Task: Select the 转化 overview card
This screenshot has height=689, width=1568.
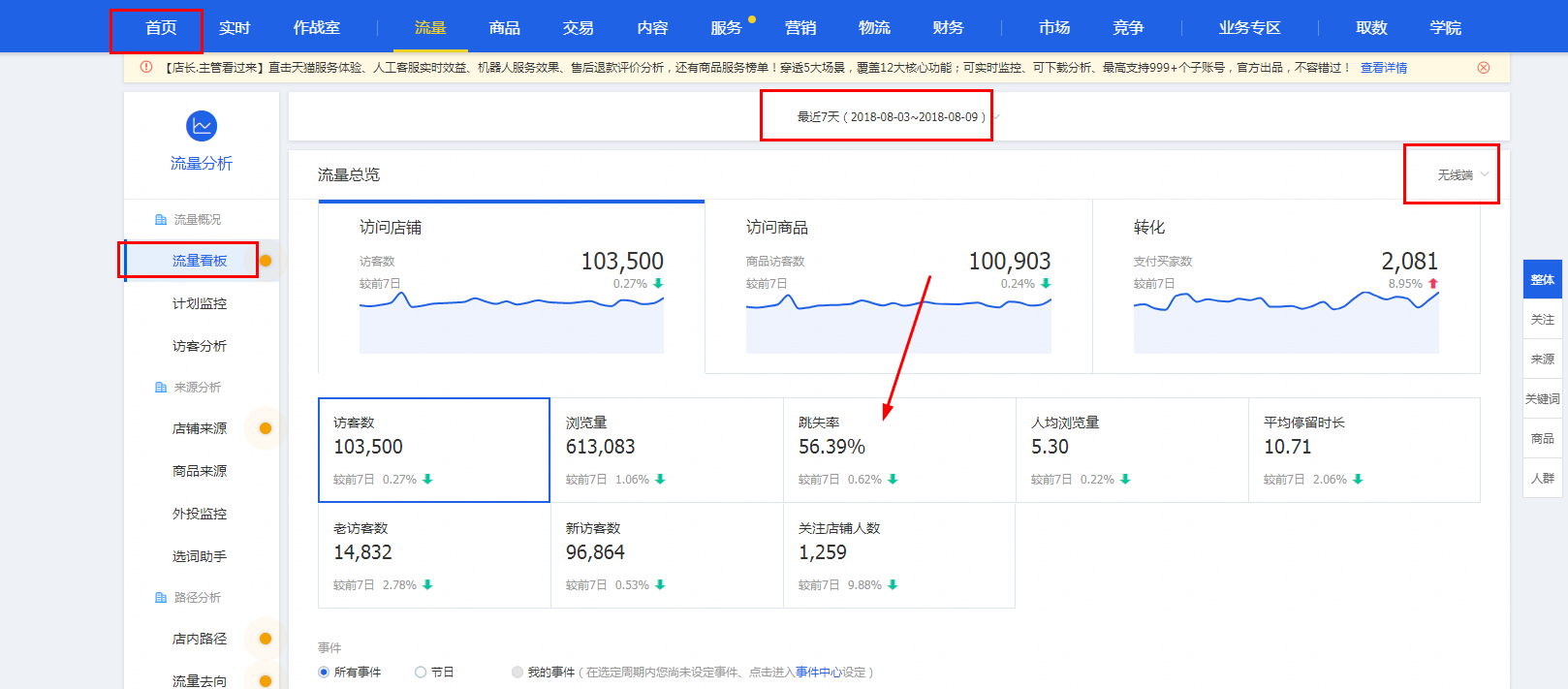Action: tap(1286, 287)
